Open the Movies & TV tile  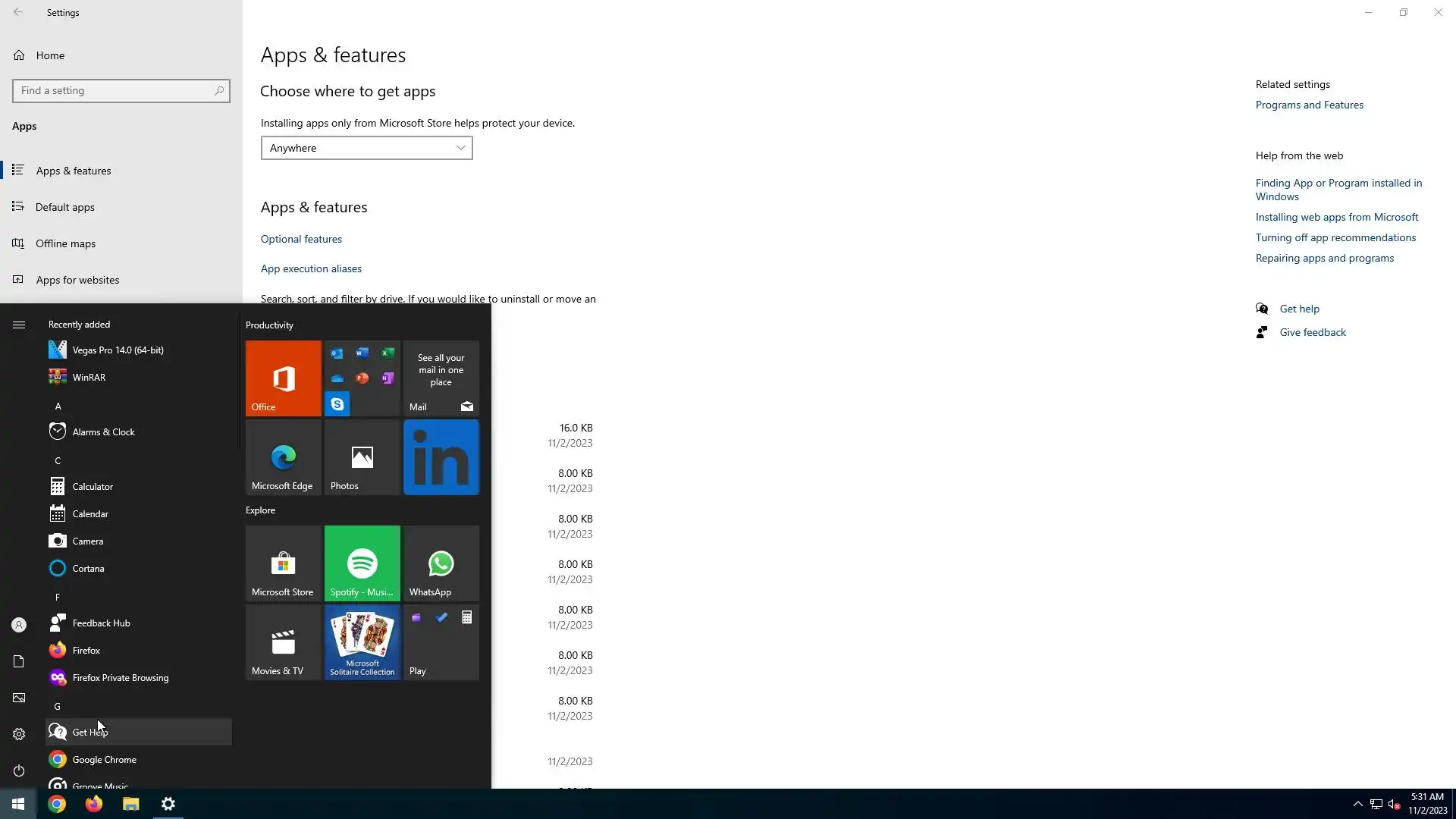pyautogui.click(x=283, y=642)
